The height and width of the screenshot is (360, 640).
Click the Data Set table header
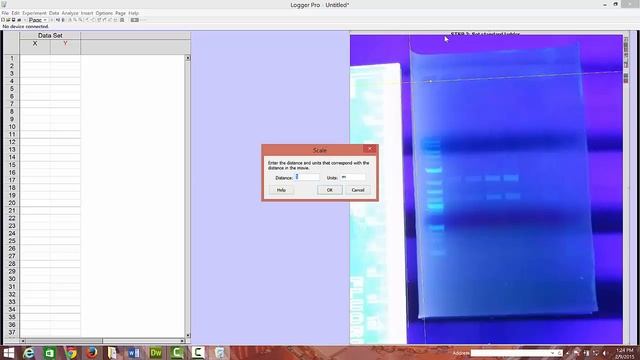click(50, 36)
